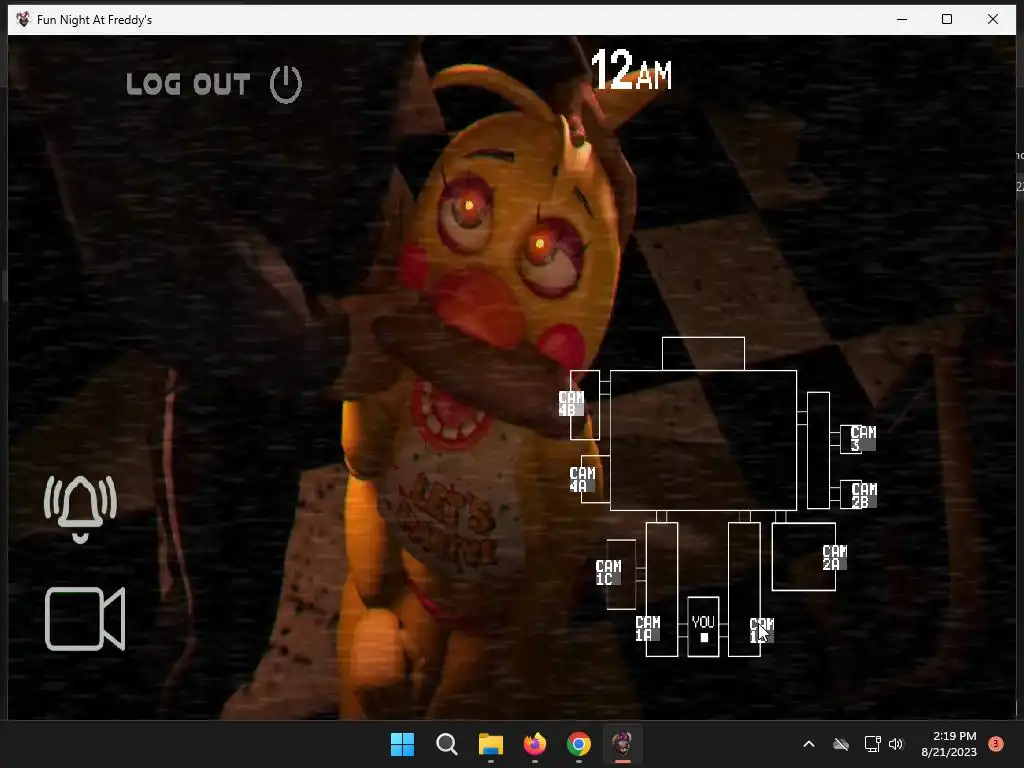Switch to CAM 4A on map
1024x768 pixels.
(582, 479)
